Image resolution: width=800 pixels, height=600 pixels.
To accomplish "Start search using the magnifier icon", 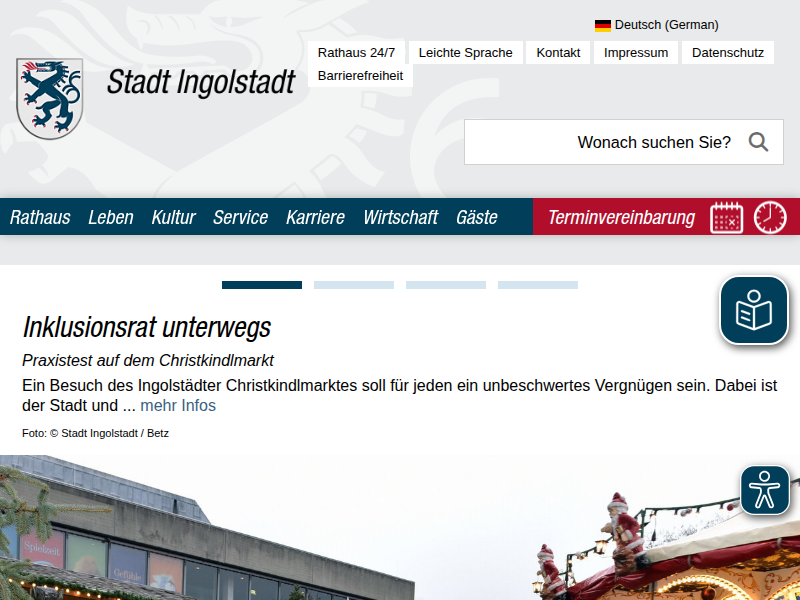I will click(x=760, y=142).
